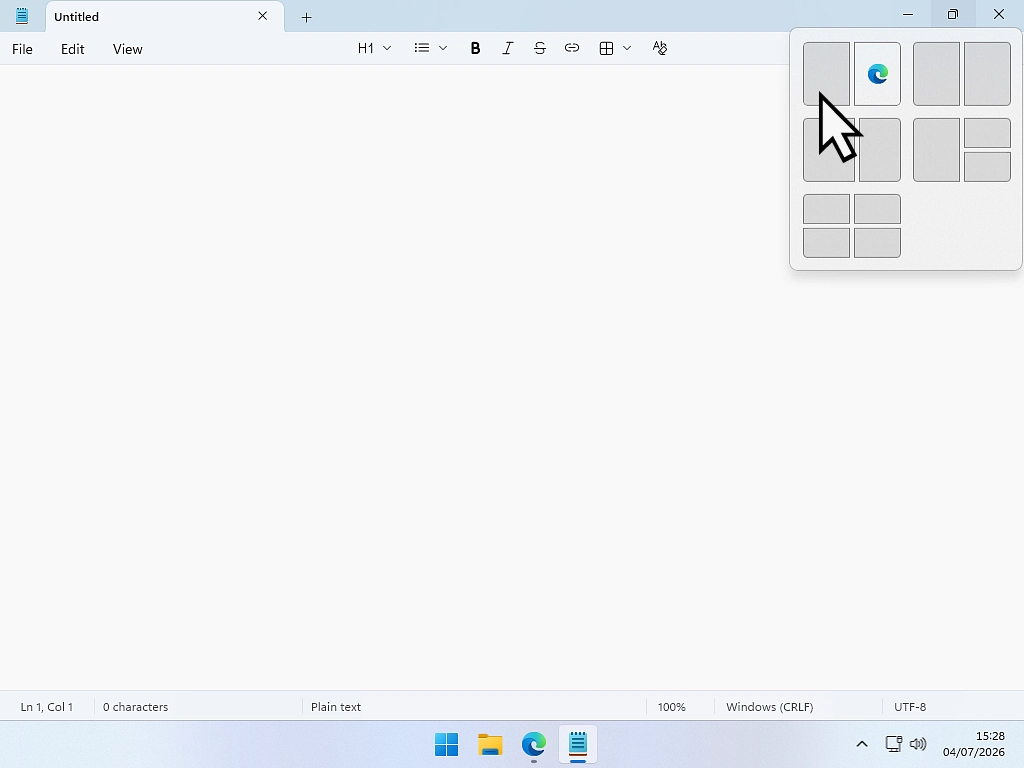Toggle bold formatting

[x=475, y=48]
